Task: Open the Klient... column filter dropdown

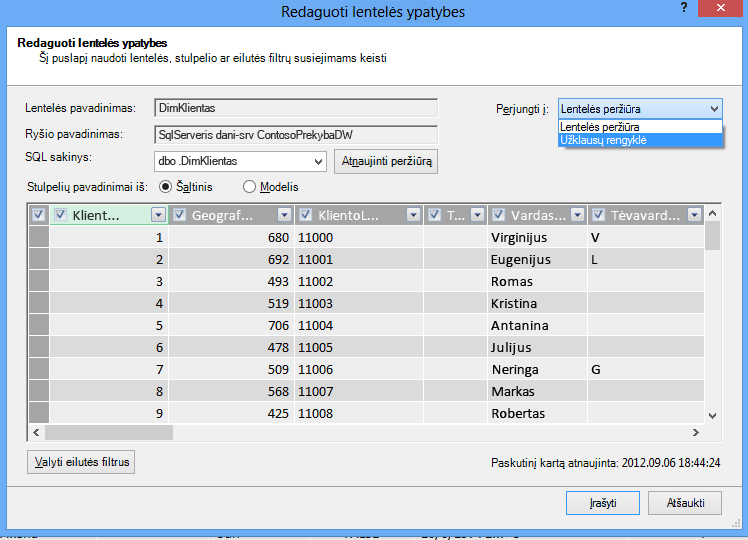Action: (x=158, y=215)
